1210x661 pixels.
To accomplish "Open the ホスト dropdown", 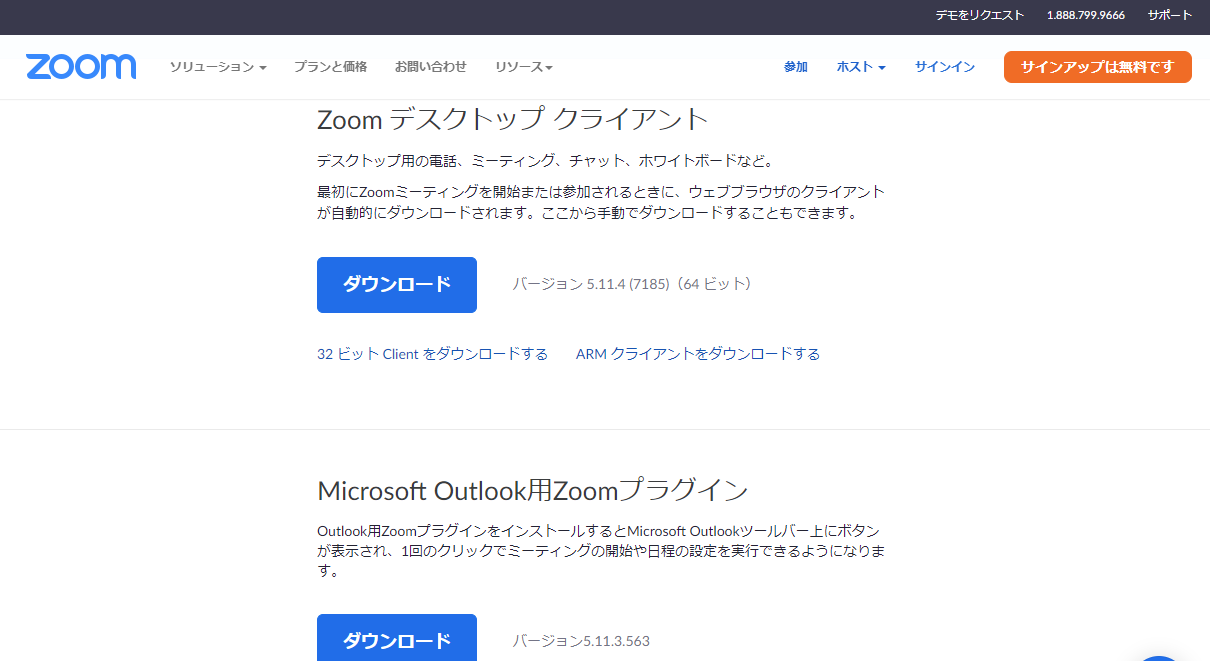I will point(860,67).
